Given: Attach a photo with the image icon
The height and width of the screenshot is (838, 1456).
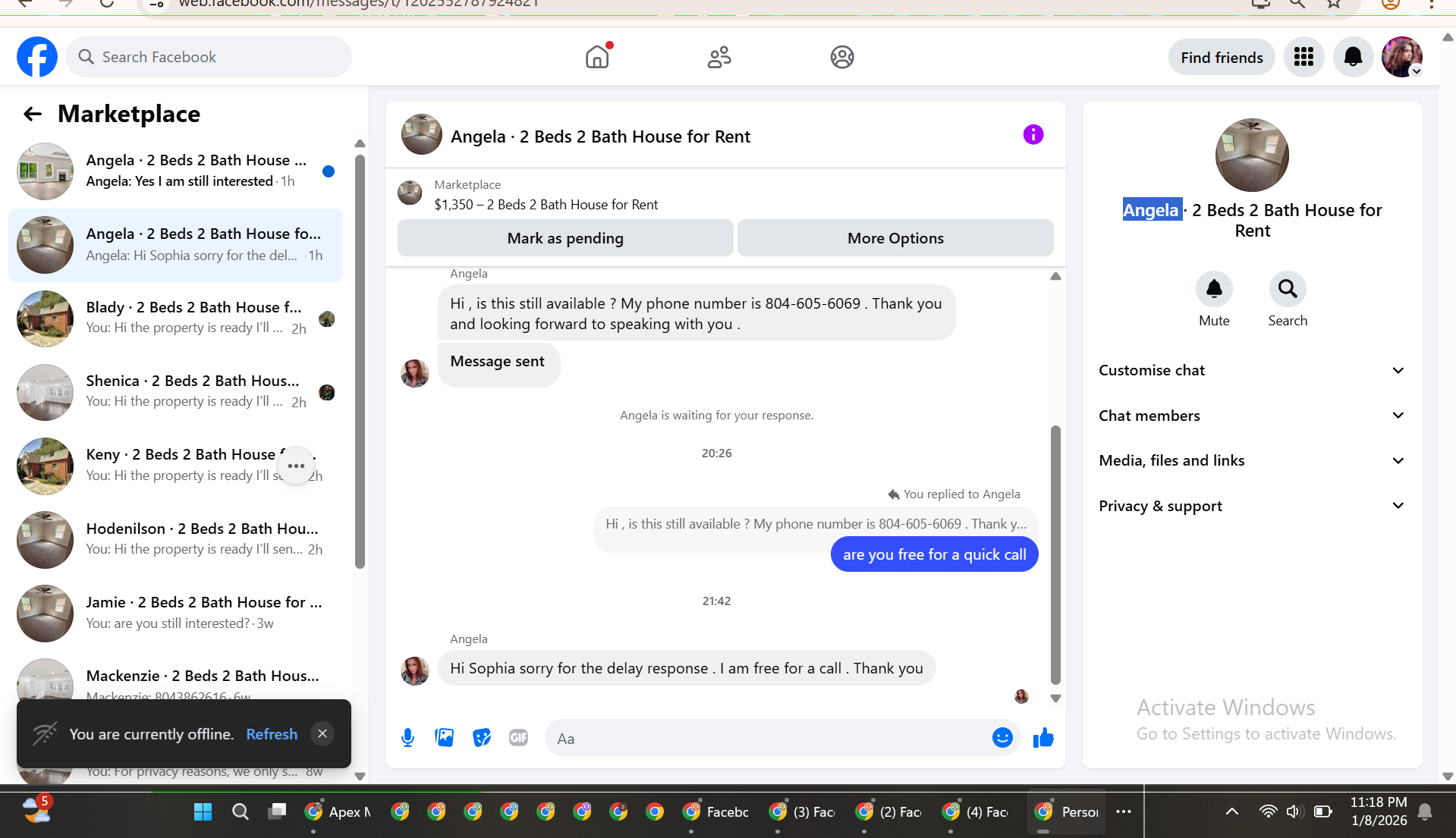Looking at the screenshot, I should [x=444, y=738].
